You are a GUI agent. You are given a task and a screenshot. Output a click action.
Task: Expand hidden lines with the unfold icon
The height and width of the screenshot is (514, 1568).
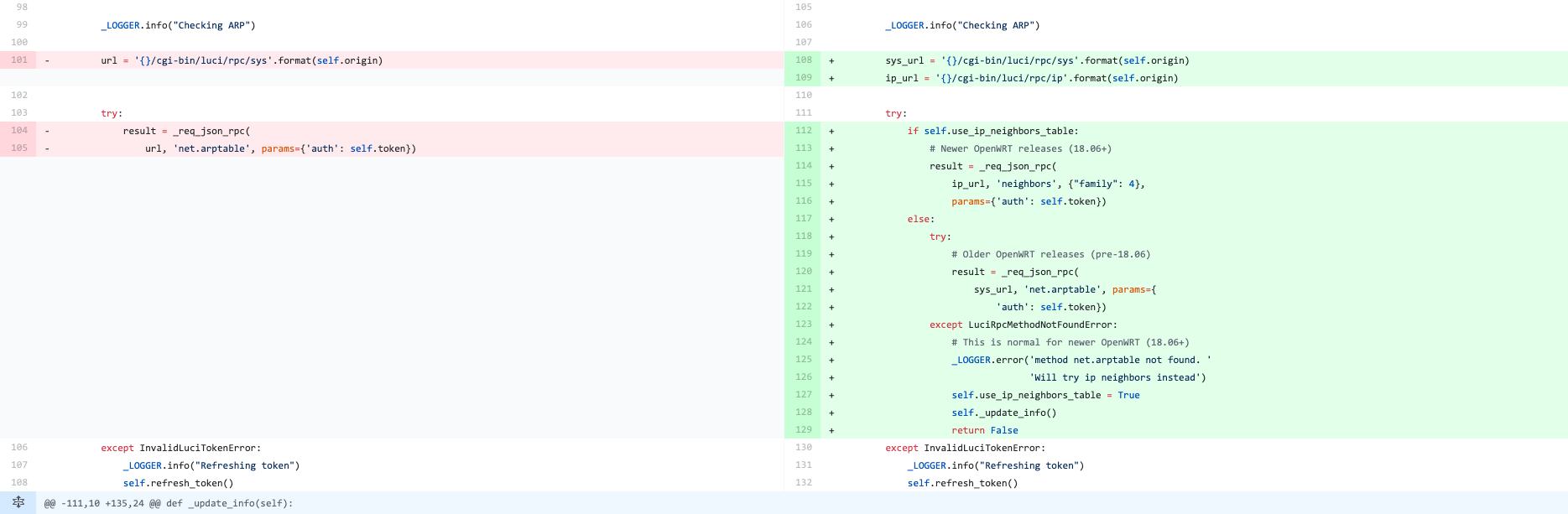(x=18, y=502)
